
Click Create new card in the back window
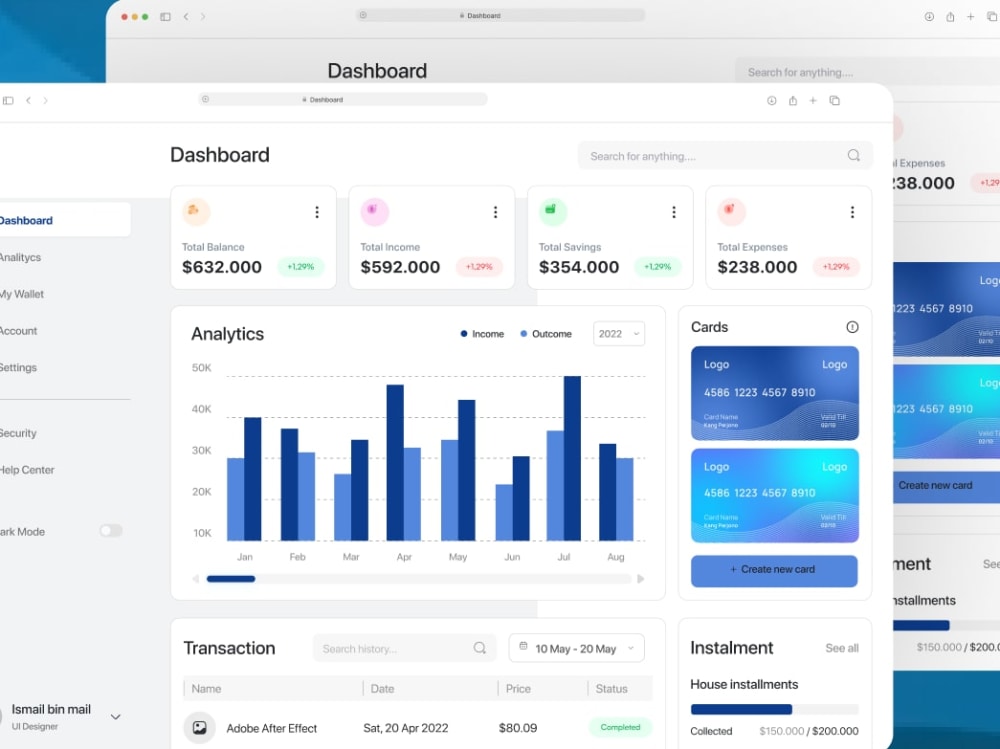(946, 486)
